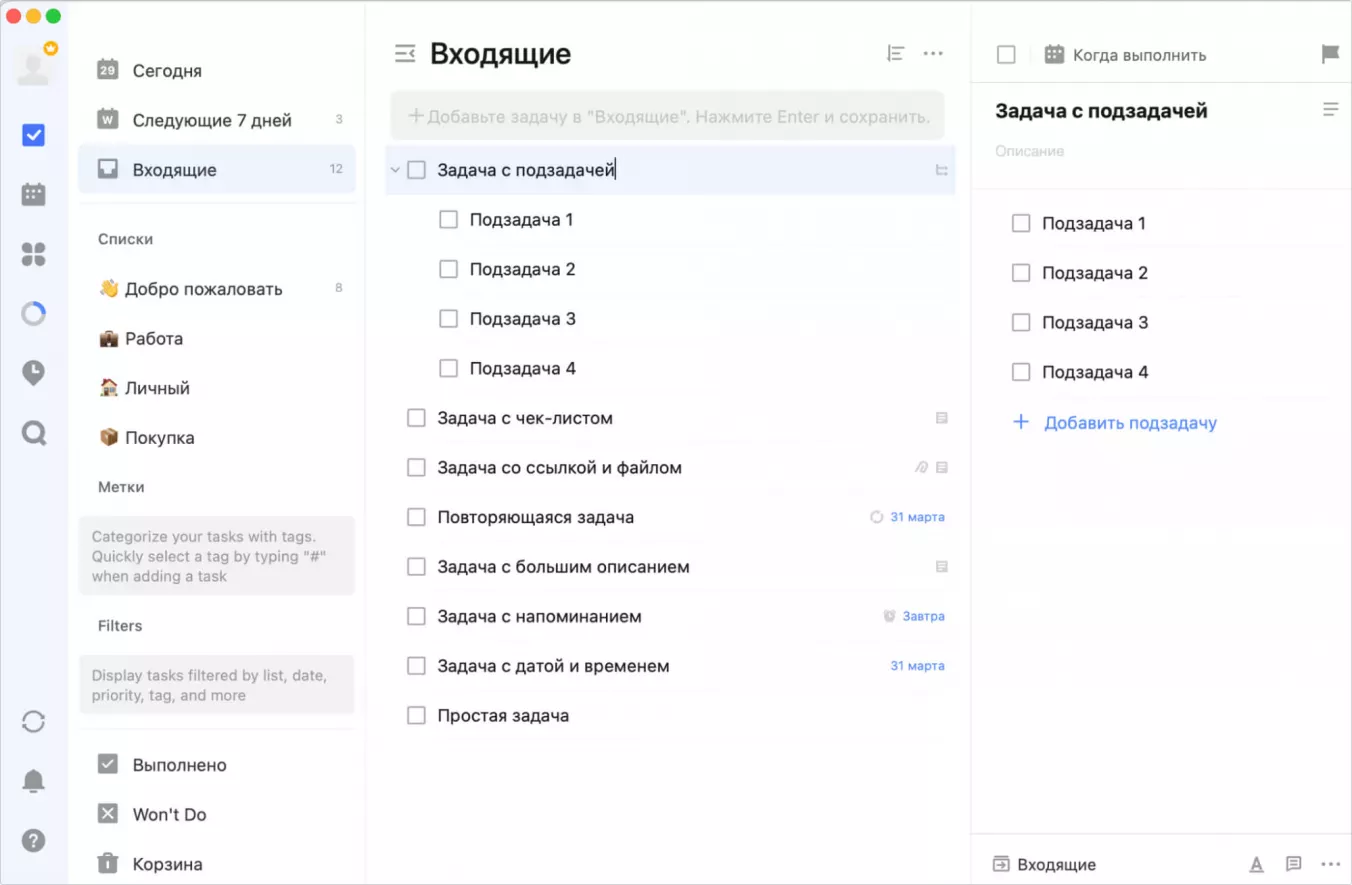The image size is (1352, 885).
Task: Open the text formatting A icon
Action: 1256,865
